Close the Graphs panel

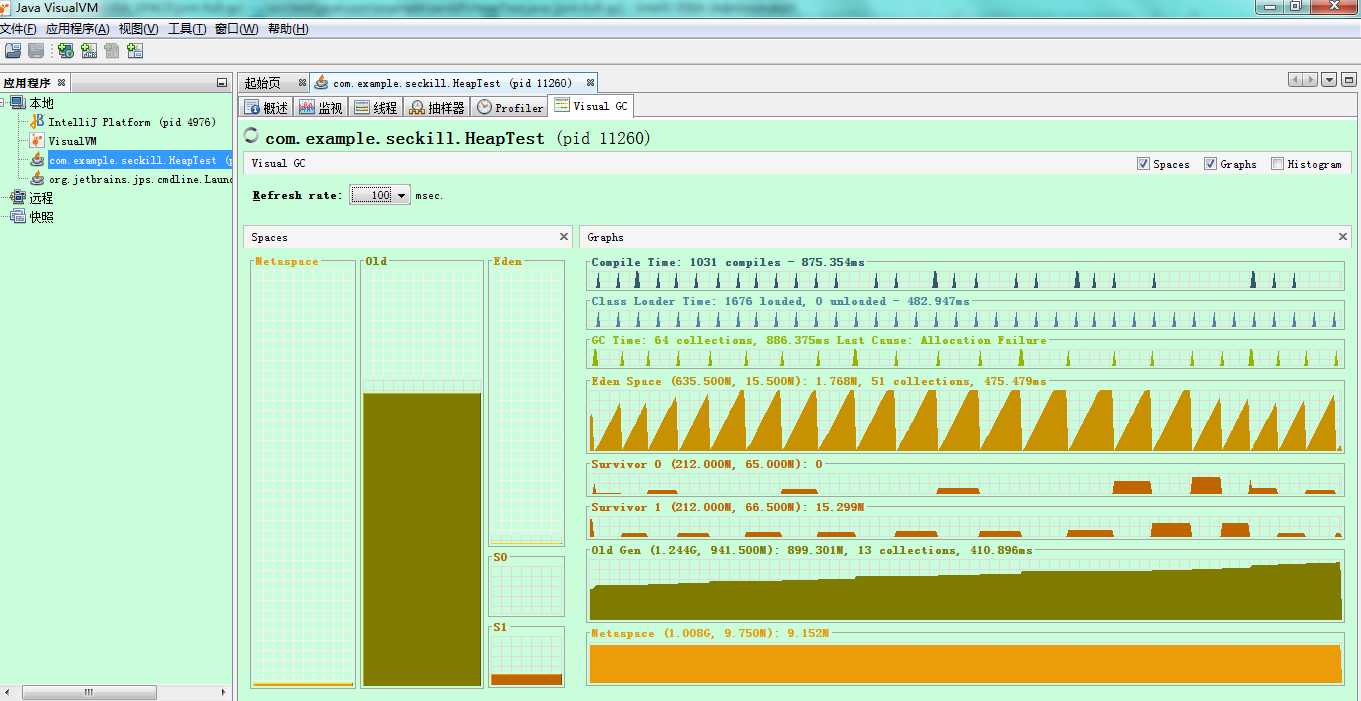click(x=1343, y=237)
